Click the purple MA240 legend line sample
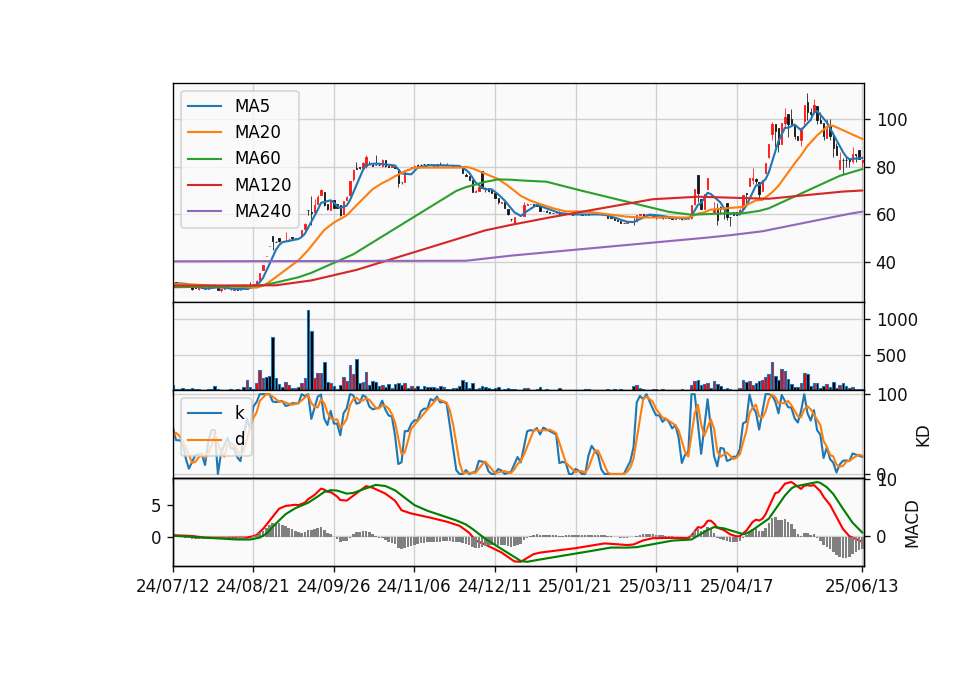960x690 pixels. tap(204, 211)
